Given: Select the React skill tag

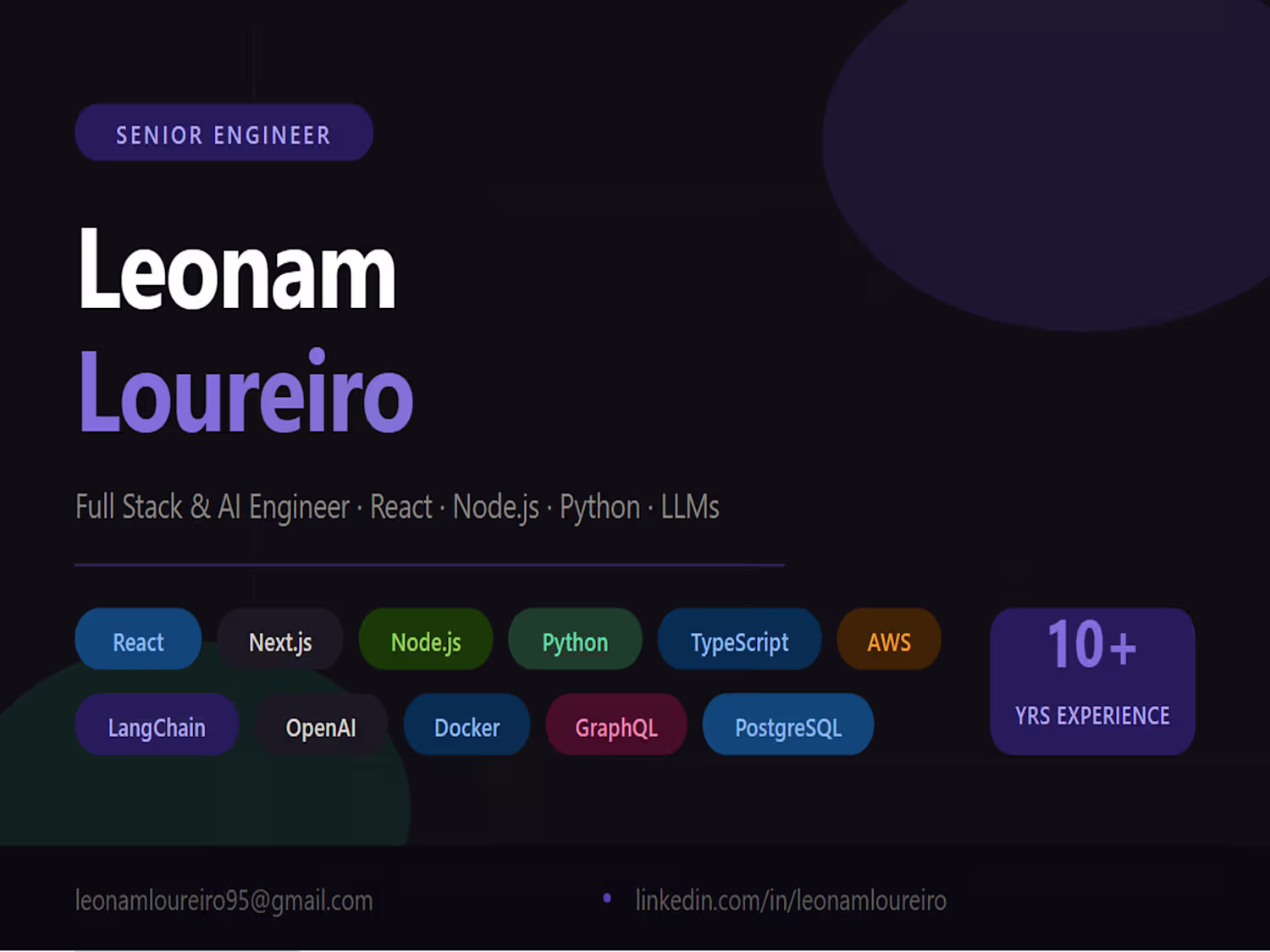Looking at the screenshot, I should 138,640.
